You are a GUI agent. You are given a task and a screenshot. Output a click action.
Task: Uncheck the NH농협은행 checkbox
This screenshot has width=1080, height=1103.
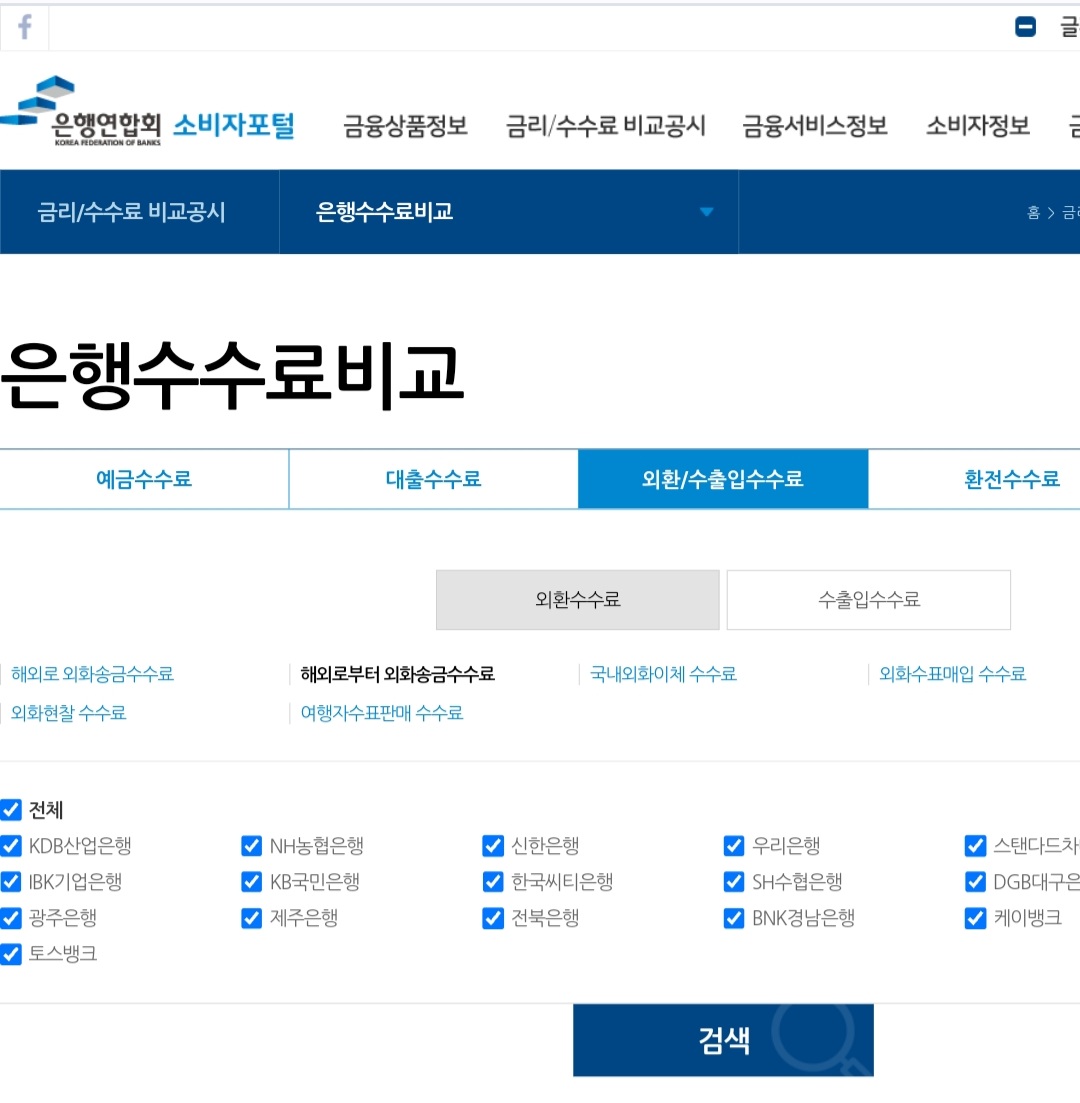(x=251, y=846)
